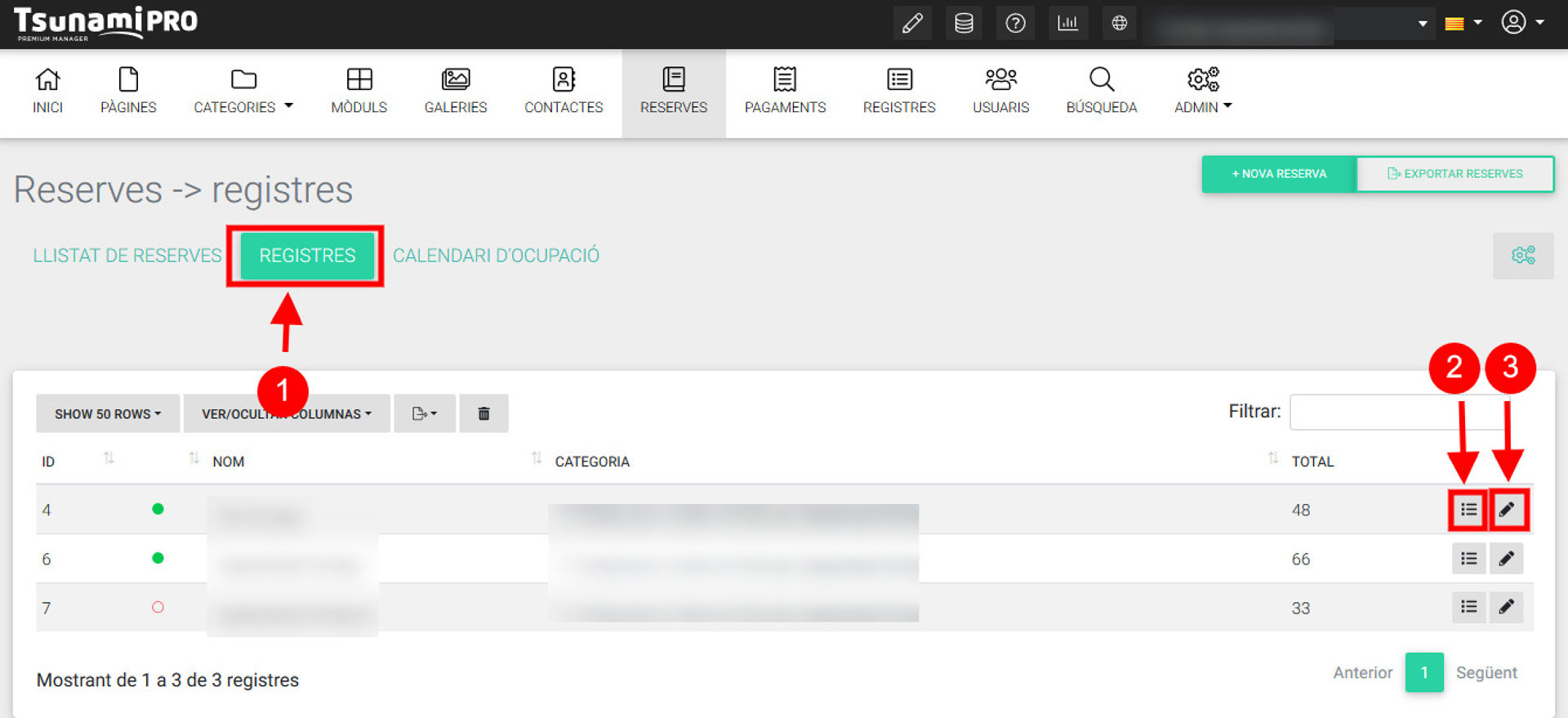
Task: Expand the Show 50 Rows dropdown
Action: 107,413
